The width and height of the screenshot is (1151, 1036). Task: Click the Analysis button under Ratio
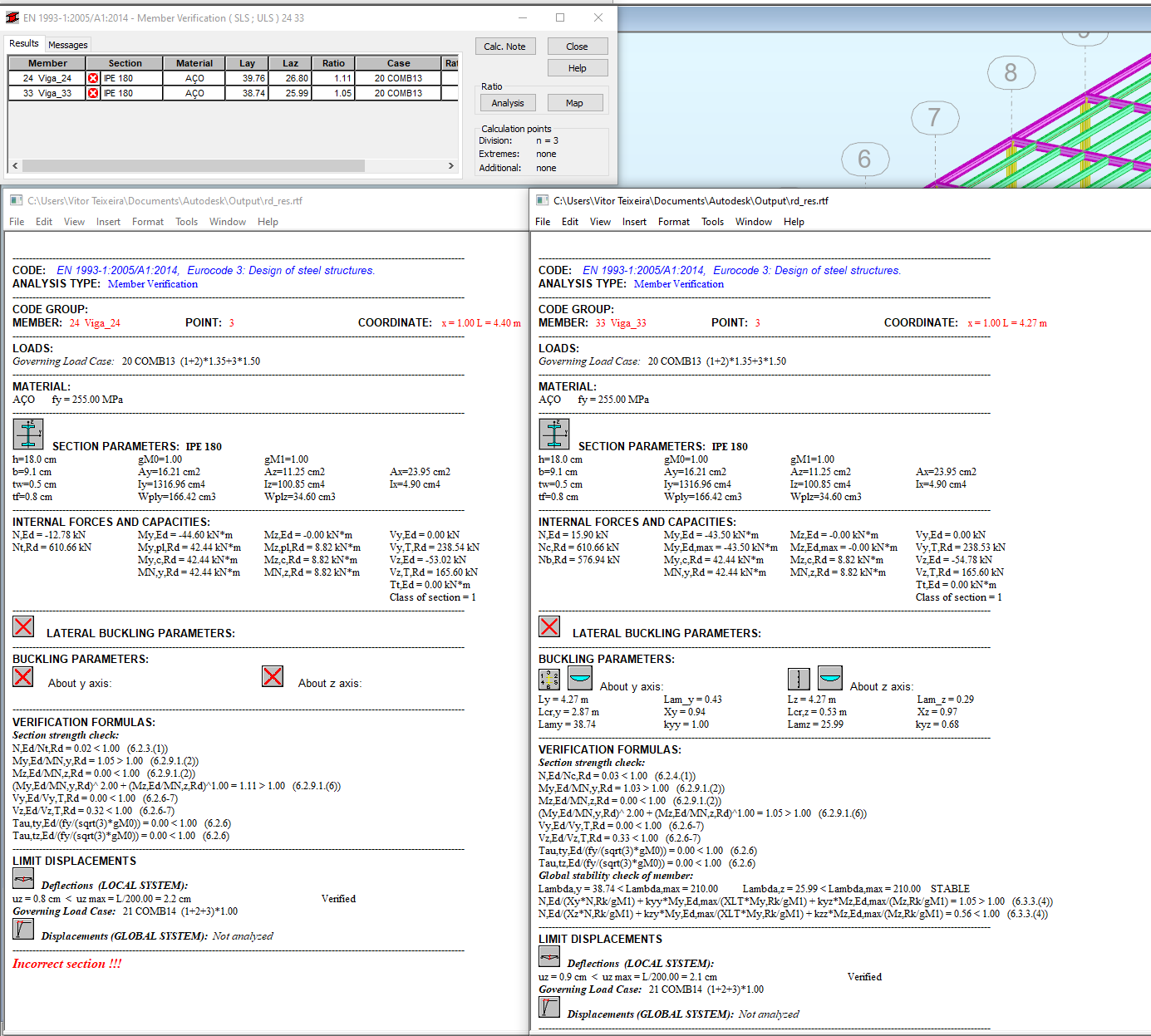pos(508,102)
